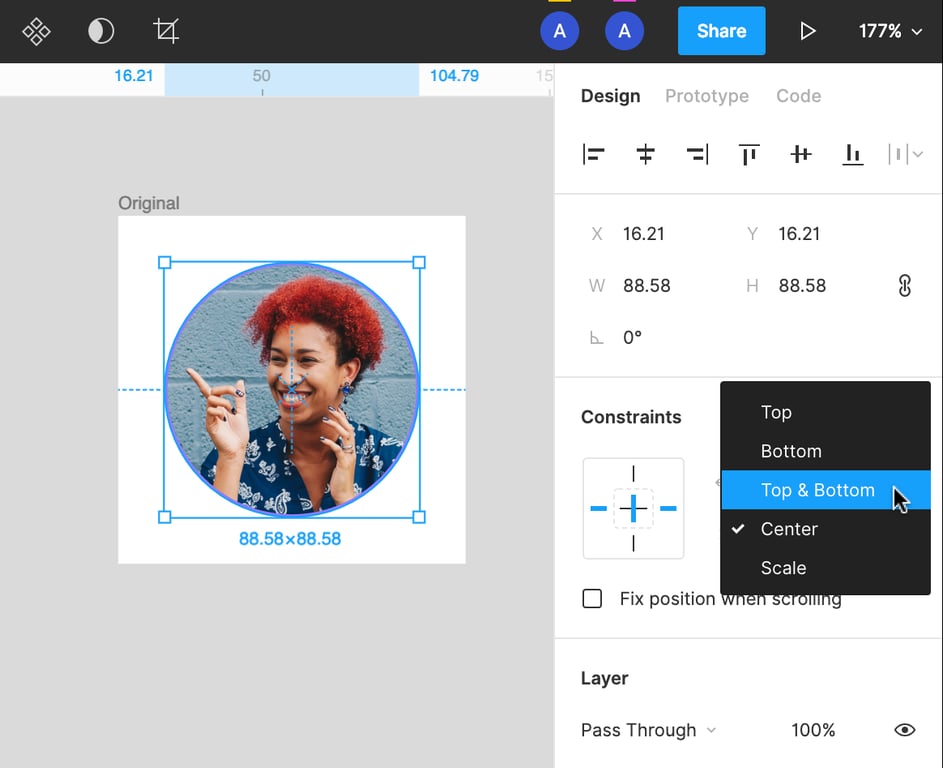This screenshot has height=768, width=943.
Task: Click the Align left icon
Action: pyautogui.click(x=594, y=154)
